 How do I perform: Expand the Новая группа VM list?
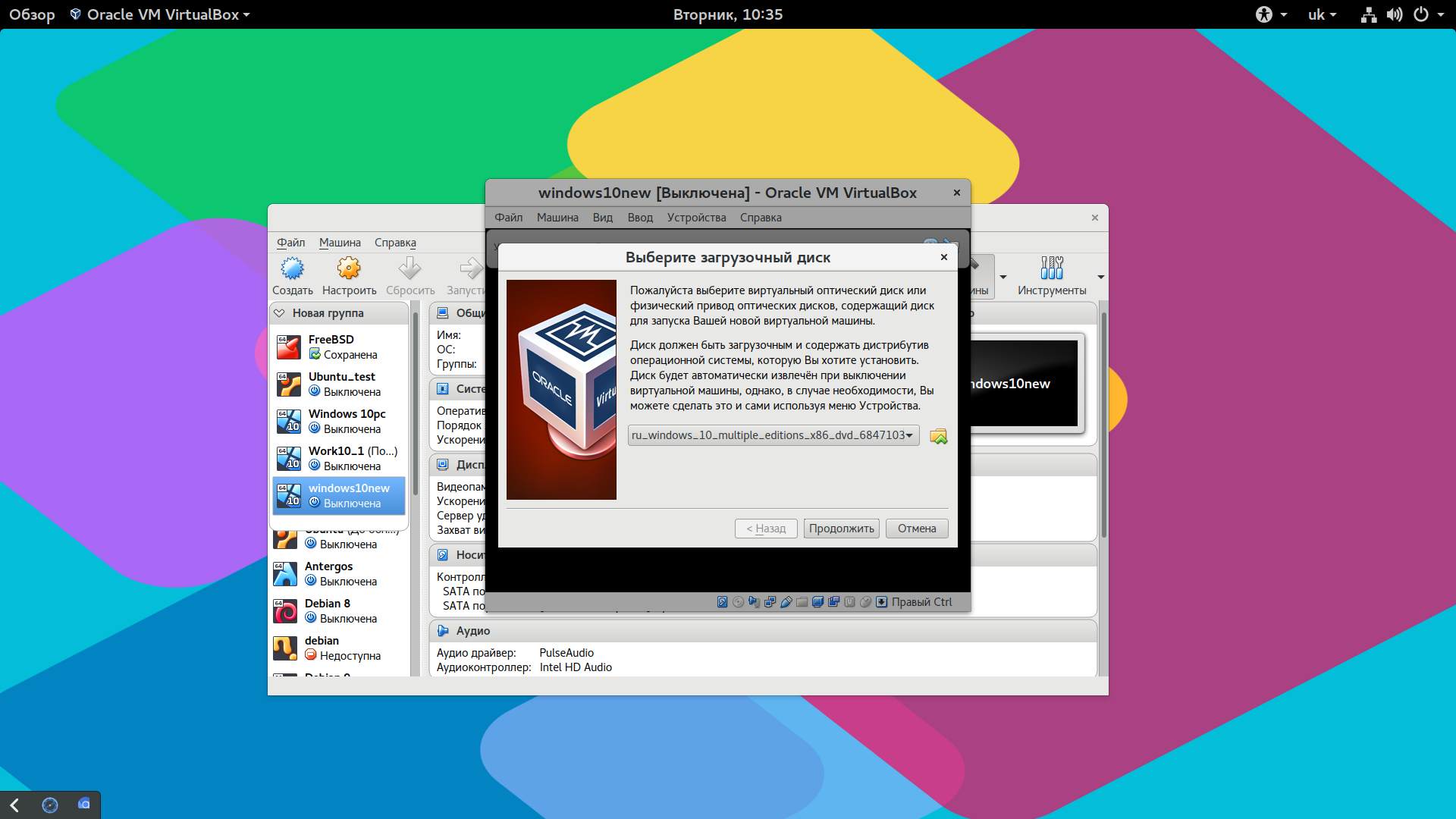click(280, 312)
